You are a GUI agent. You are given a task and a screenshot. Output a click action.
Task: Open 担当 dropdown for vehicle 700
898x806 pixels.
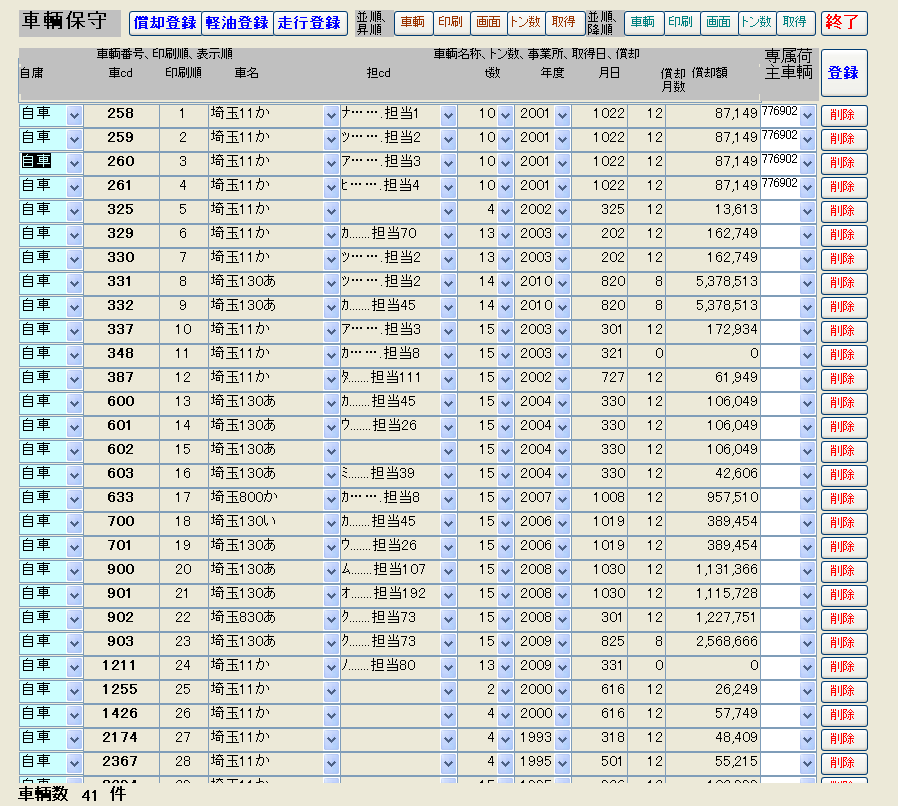[x=448, y=523]
